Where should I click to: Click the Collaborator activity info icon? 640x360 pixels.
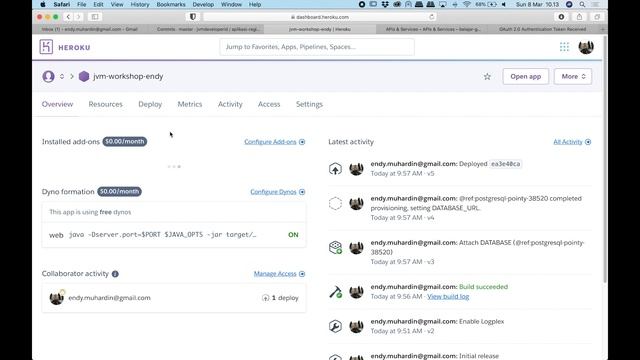click(x=115, y=274)
